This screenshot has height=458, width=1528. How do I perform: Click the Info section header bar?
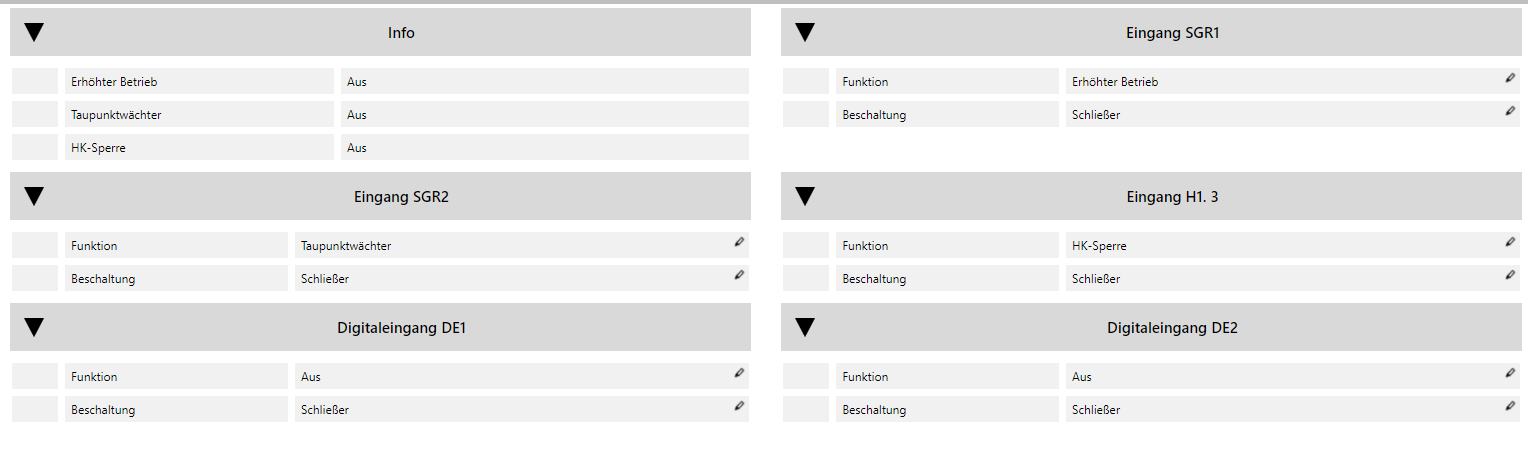click(380, 33)
